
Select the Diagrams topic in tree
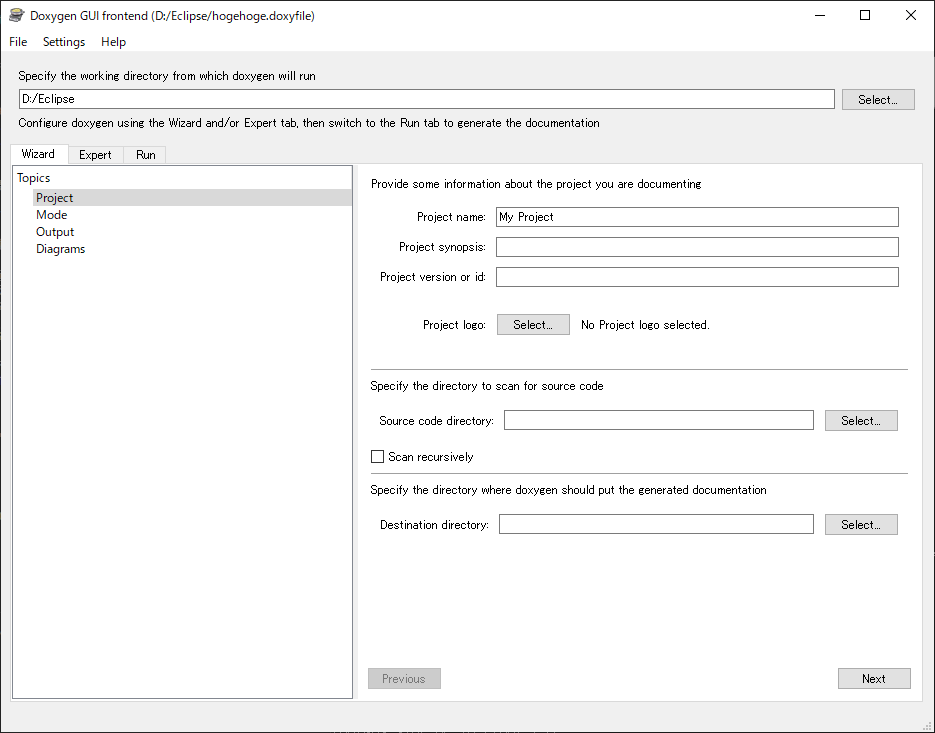(60, 249)
